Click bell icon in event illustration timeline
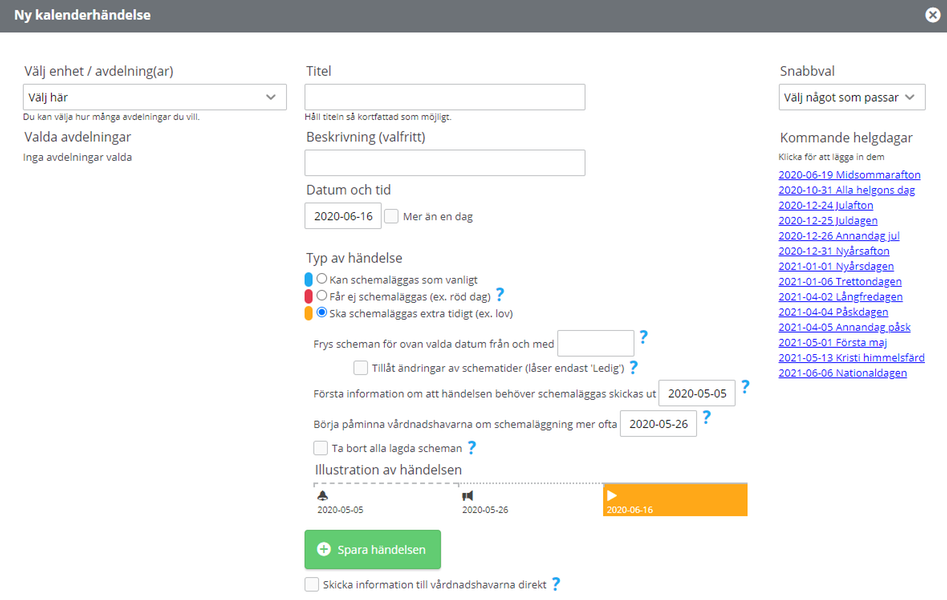Viewport: 947px width, 600px height. 323,496
